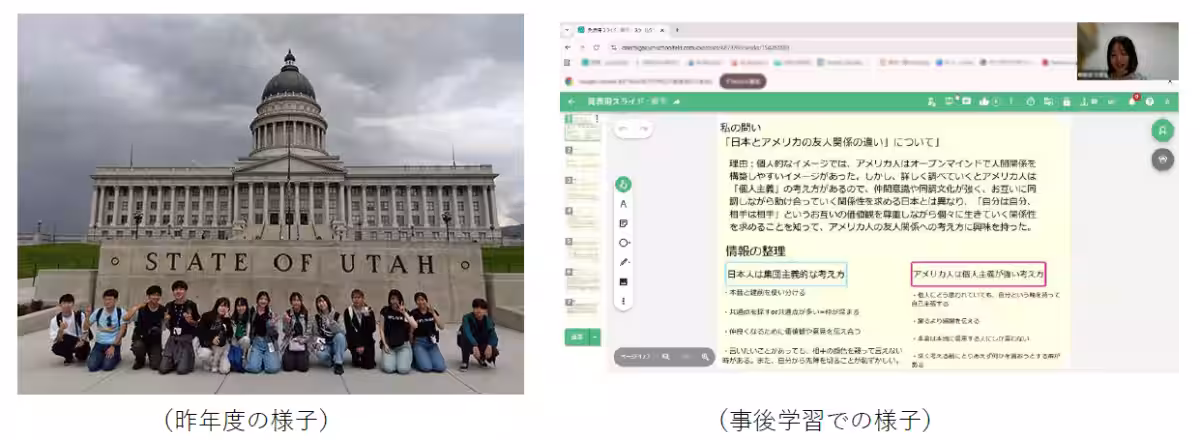Screen dimensions: 1200x440
Task: Select the image insert tool
Action: [x=624, y=281]
